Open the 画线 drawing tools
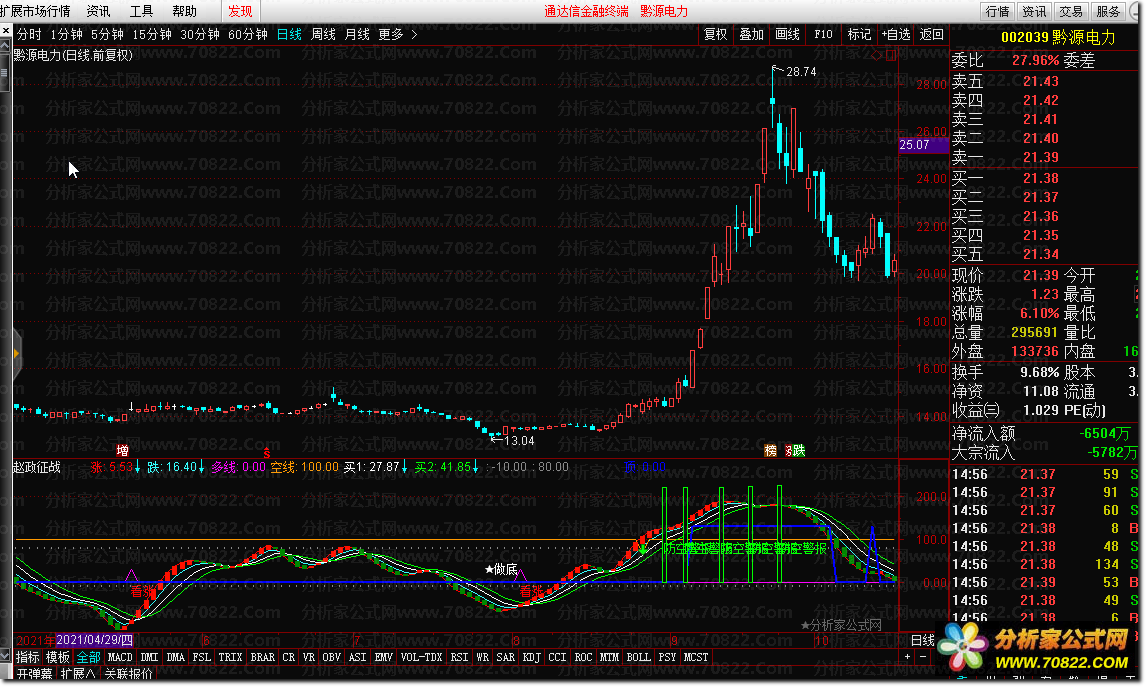Viewport: 1147px width, 687px height. (x=787, y=34)
